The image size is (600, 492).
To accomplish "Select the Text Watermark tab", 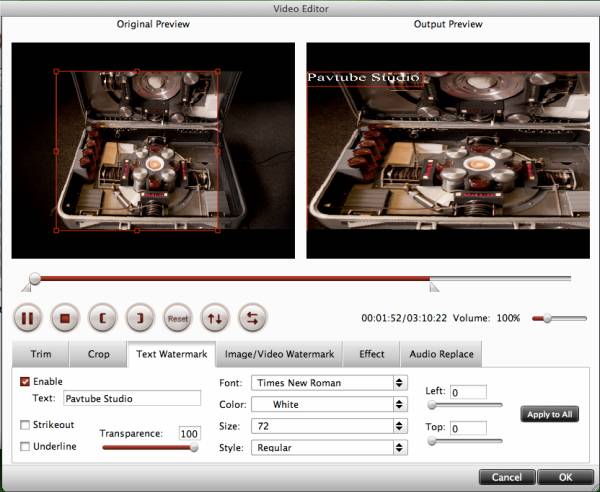I will pos(171,354).
